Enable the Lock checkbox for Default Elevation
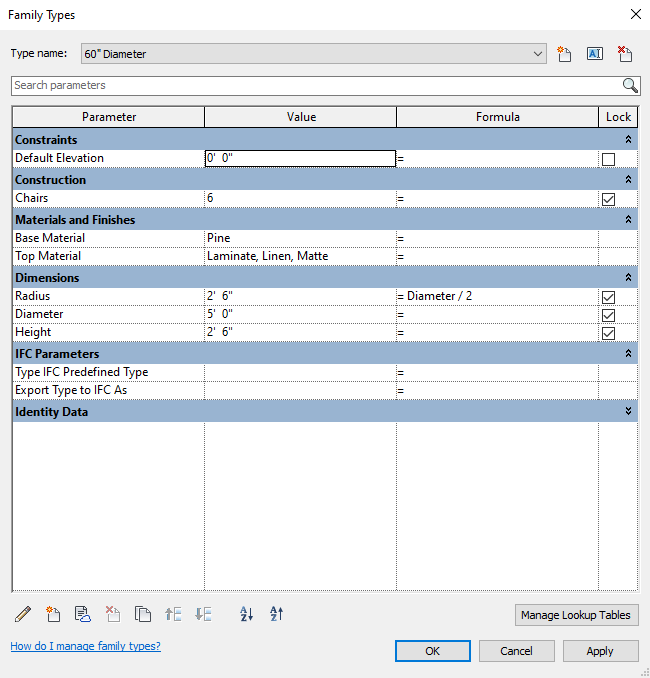650x678 pixels. (608, 159)
